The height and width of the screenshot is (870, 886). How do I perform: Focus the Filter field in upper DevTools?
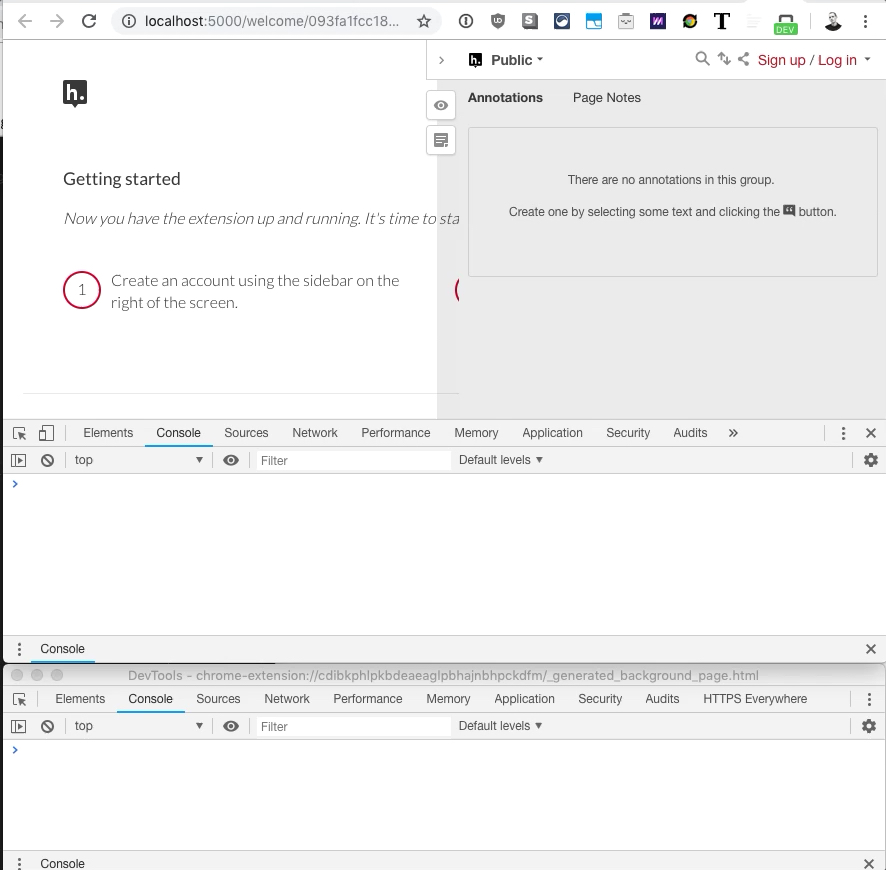coord(354,460)
